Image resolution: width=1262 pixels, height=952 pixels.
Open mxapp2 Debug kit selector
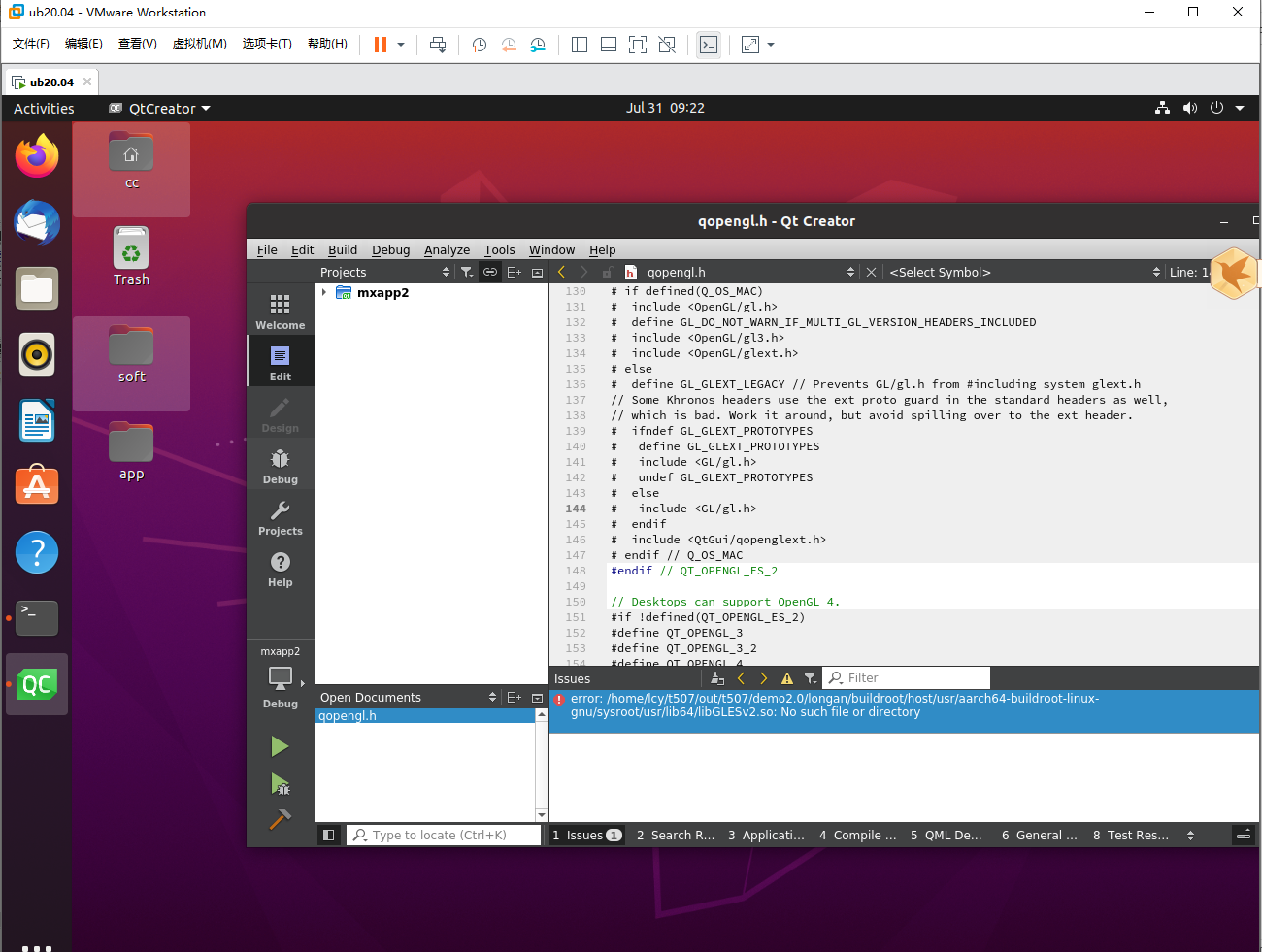coord(281,677)
